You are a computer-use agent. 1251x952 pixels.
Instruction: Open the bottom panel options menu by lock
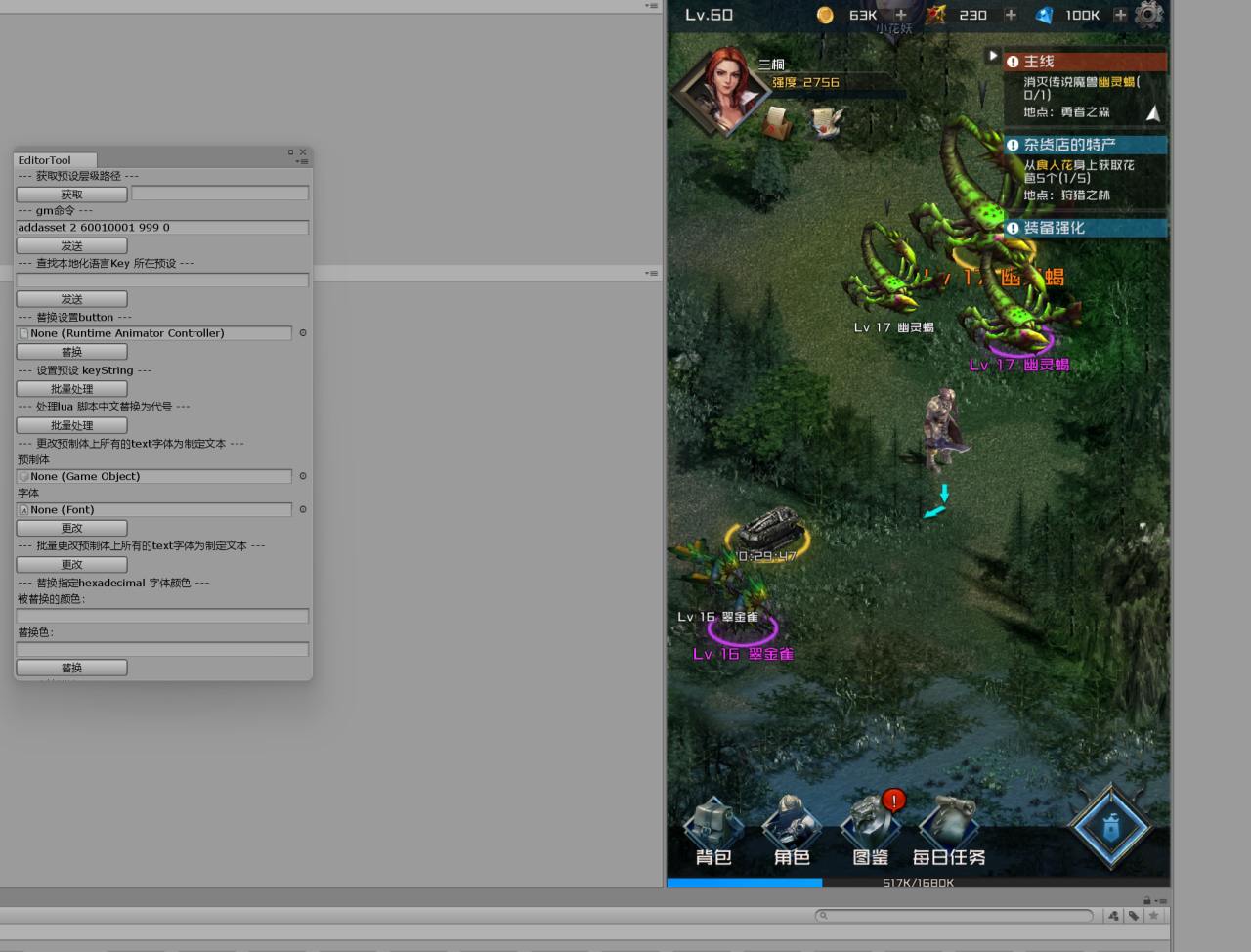1160,901
